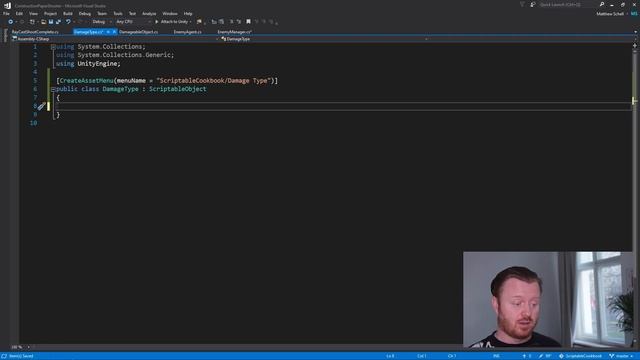
Task: Open the Build menu
Action: (68, 13)
